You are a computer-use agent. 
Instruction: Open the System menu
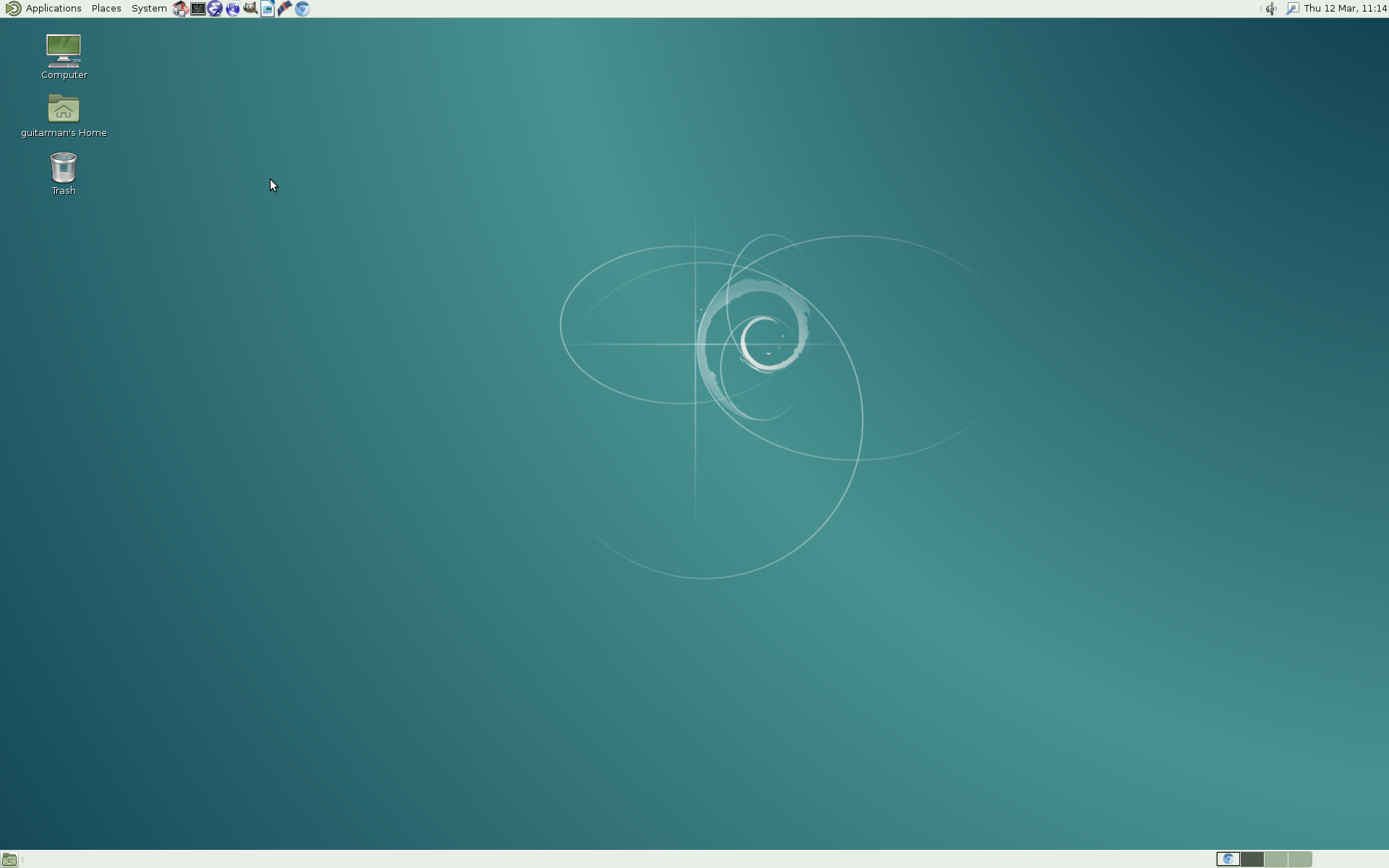[149, 9]
